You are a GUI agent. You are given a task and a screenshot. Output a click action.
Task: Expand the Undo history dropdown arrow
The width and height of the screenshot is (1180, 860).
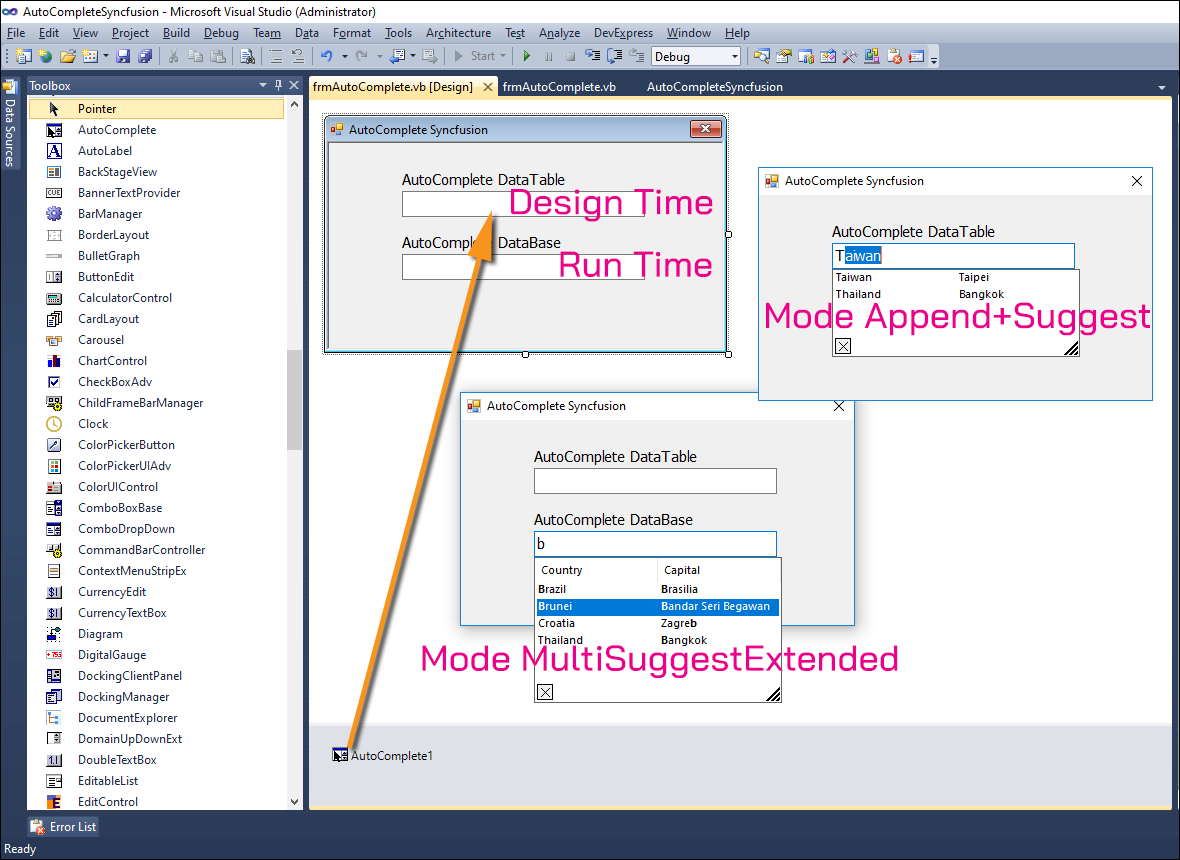pyautogui.click(x=345, y=56)
